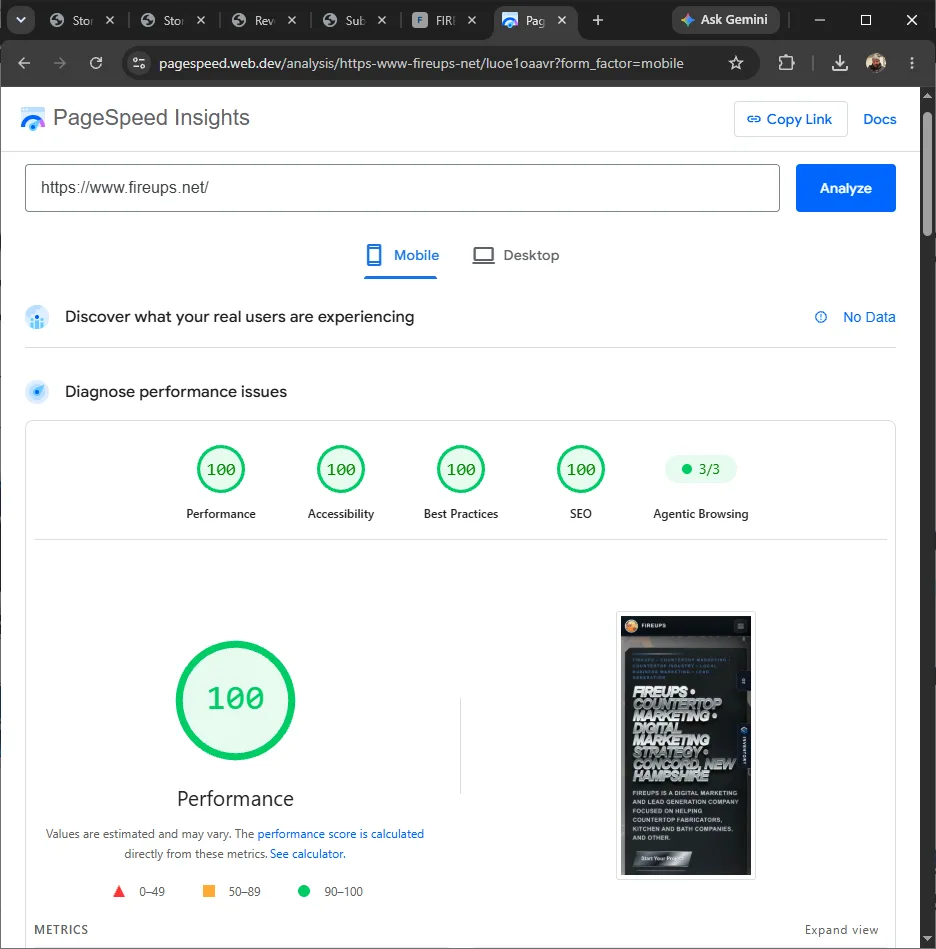Open 'performance score is calculated' link
936x949 pixels.
click(x=341, y=834)
